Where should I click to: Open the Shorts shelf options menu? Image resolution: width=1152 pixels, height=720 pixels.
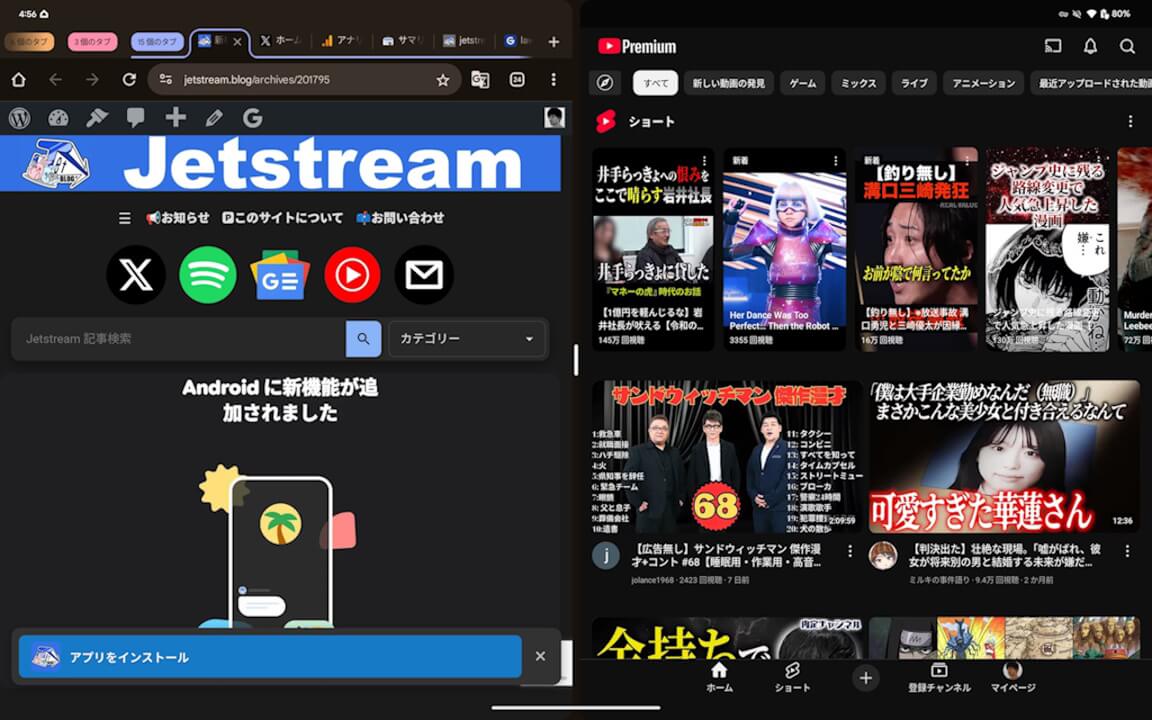(1130, 121)
